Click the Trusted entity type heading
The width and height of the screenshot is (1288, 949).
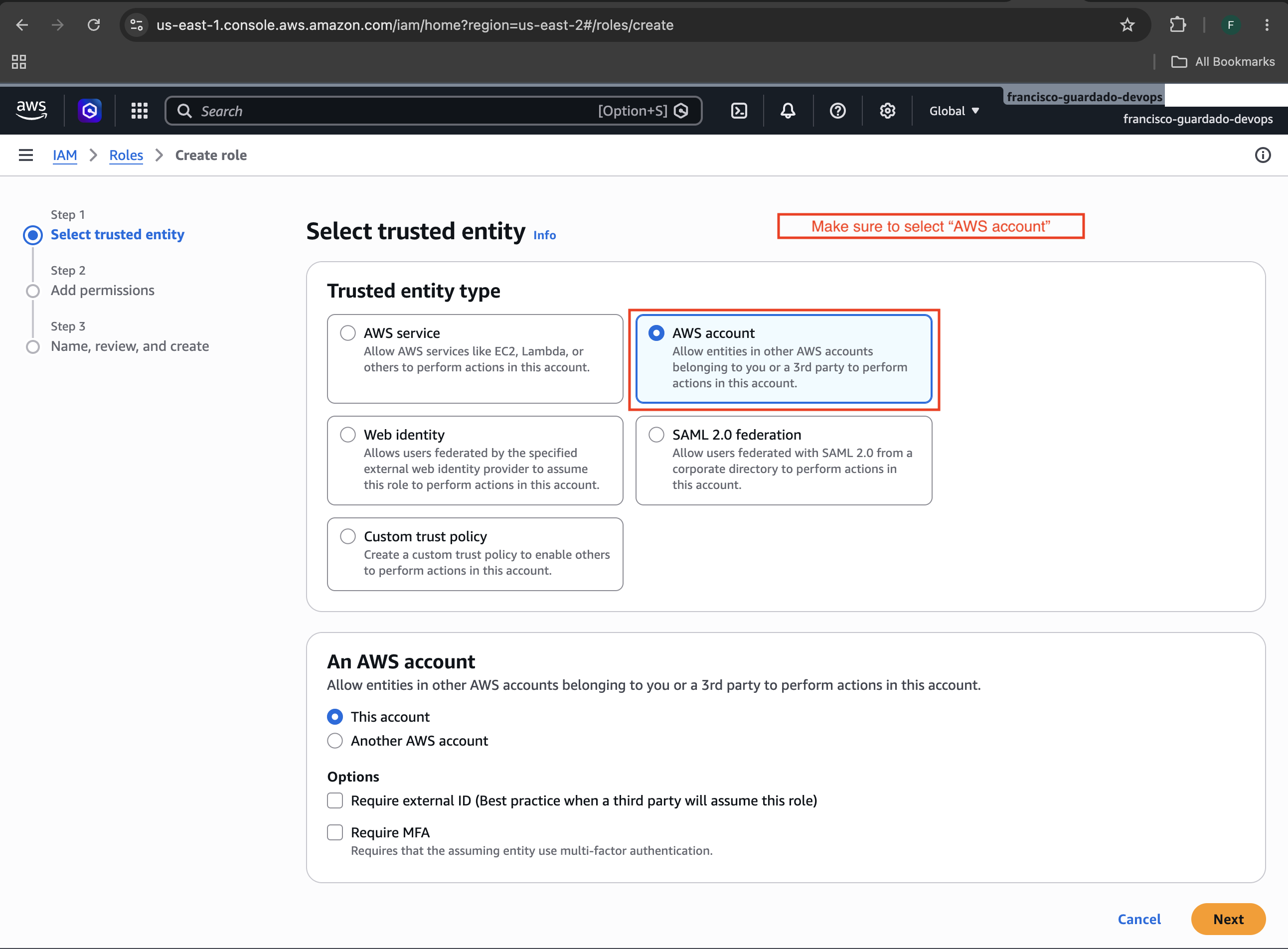point(413,291)
